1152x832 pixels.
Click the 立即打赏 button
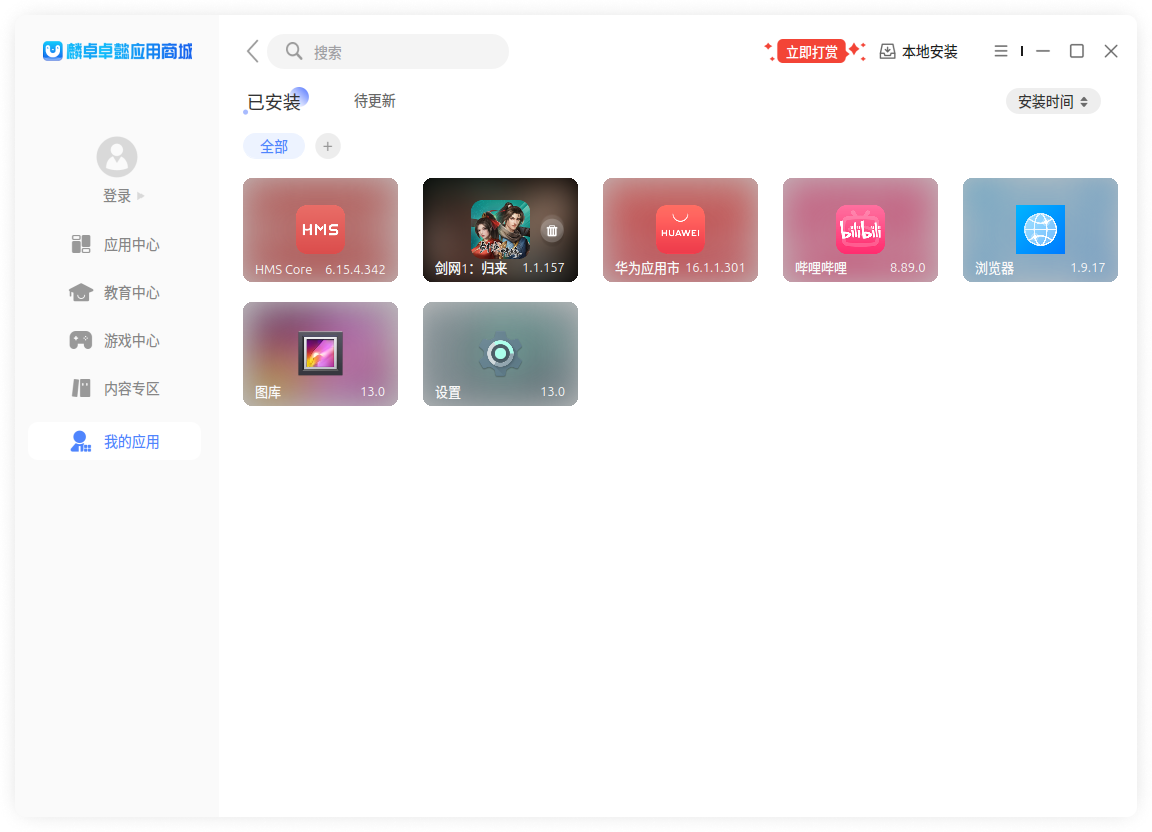click(x=811, y=52)
